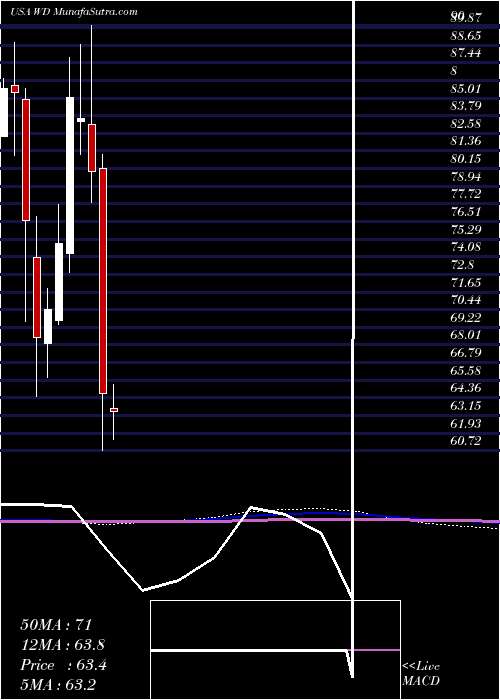Select the 68.01 price axis label
The width and height of the screenshot is (500, 700).
(466, 335)
